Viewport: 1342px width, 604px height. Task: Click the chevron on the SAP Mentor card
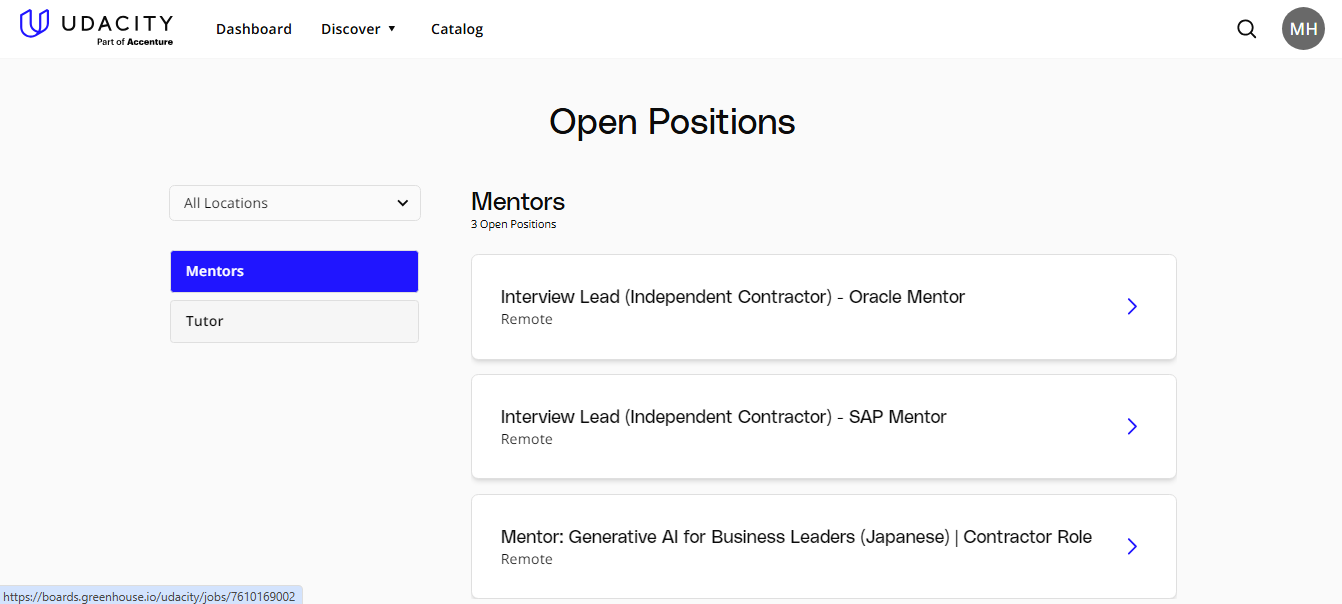(x=1131, y=426)
